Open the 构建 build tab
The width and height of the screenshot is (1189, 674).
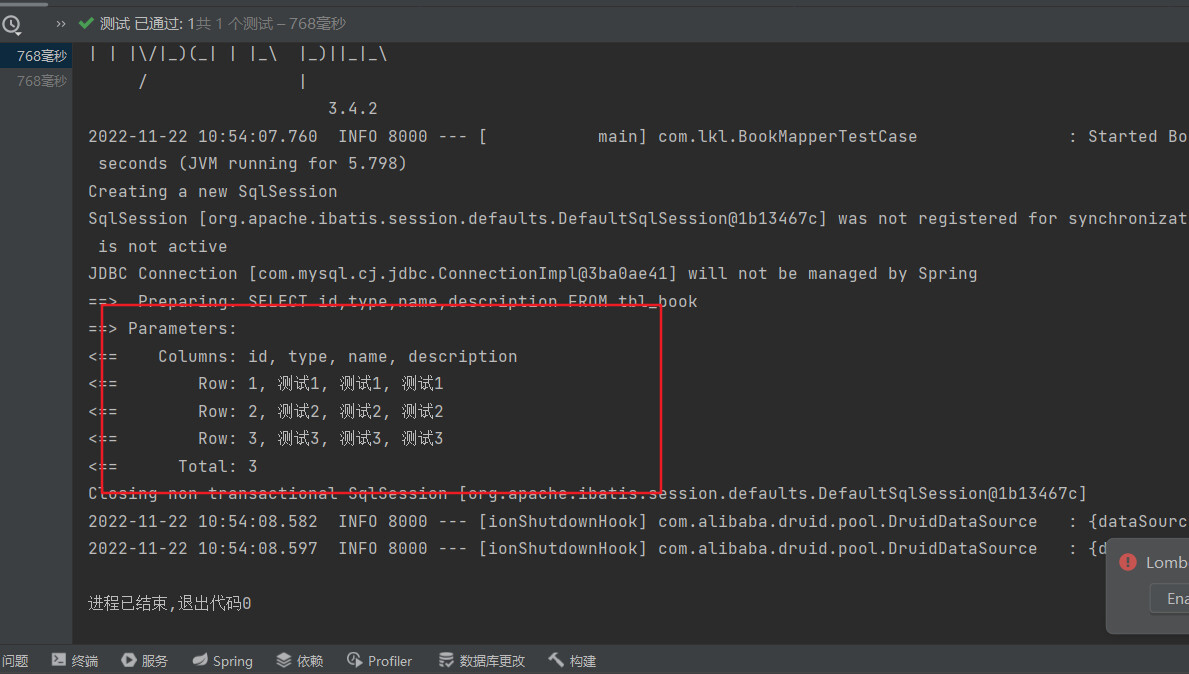(573, 661)
